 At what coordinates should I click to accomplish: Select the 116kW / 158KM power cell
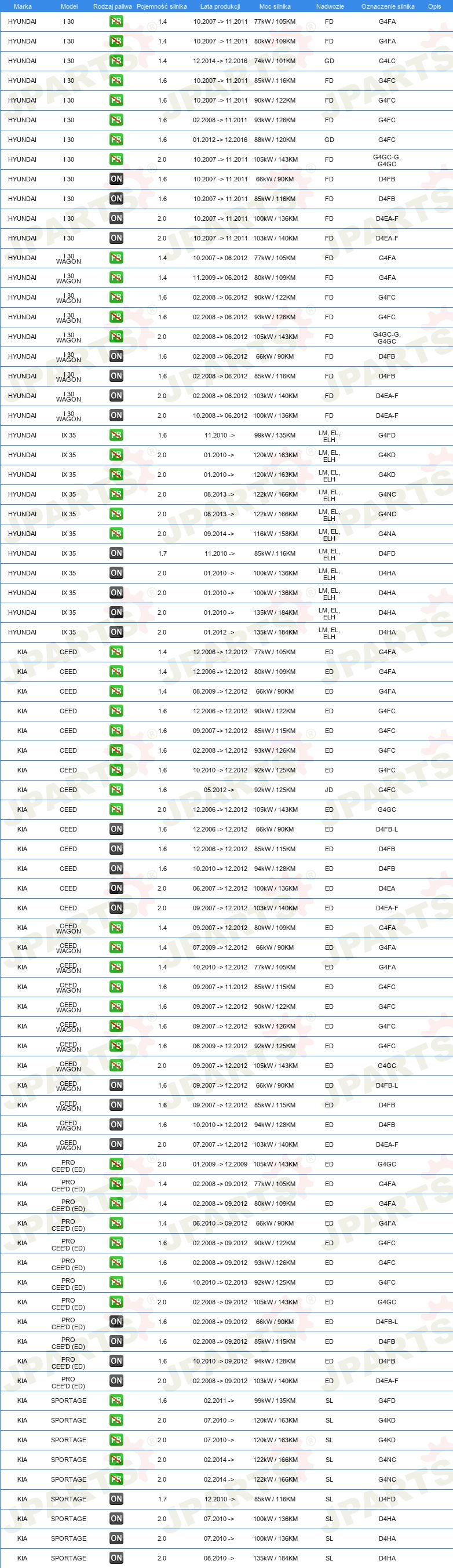click(275, 534)
